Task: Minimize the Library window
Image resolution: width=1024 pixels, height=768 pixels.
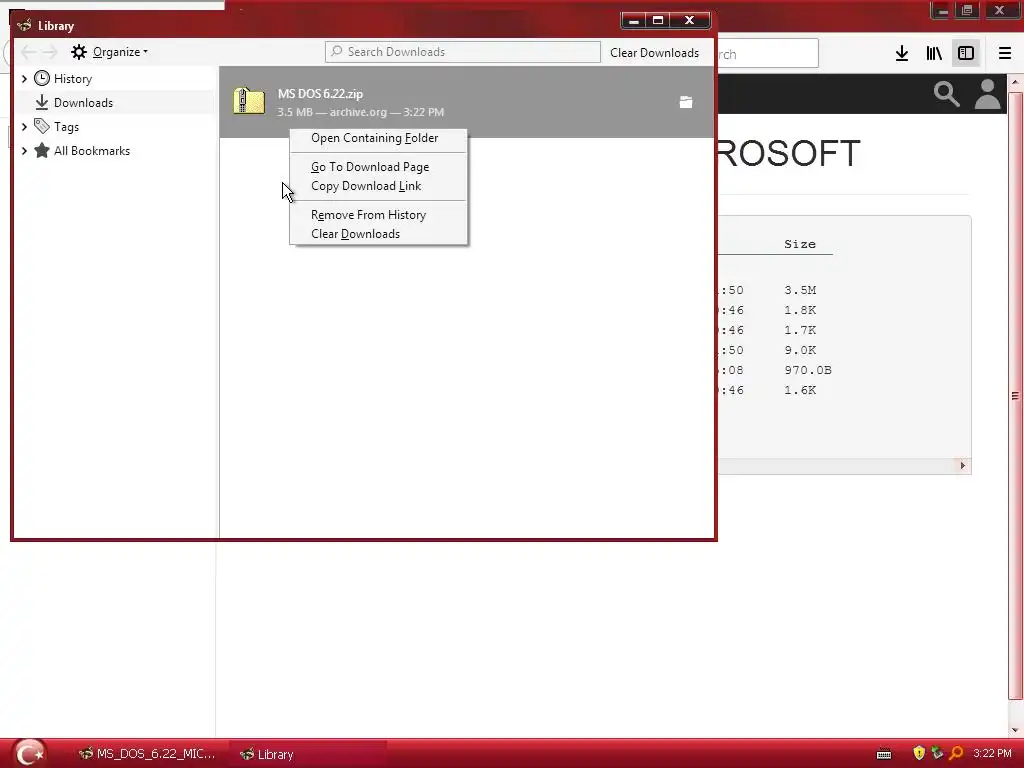Action: coord(633,21)
